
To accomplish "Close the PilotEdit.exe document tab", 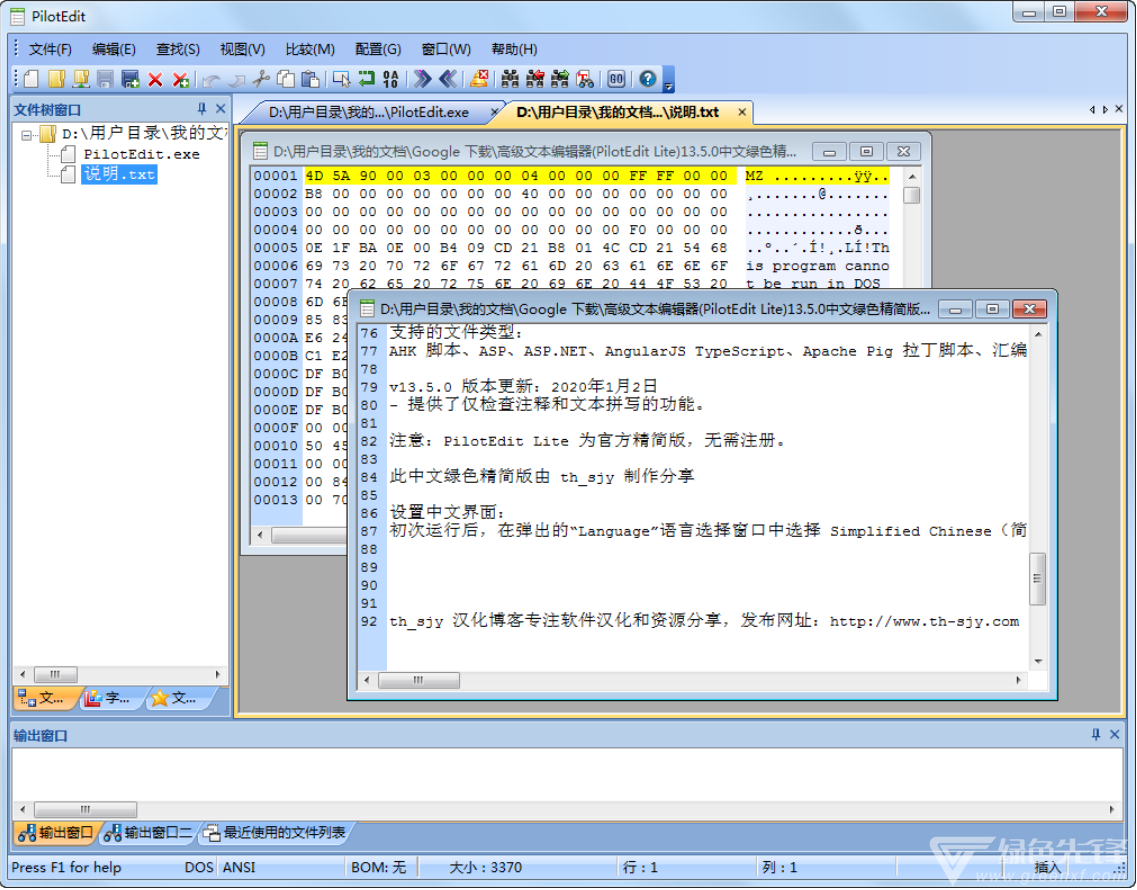I will (495, 112).
